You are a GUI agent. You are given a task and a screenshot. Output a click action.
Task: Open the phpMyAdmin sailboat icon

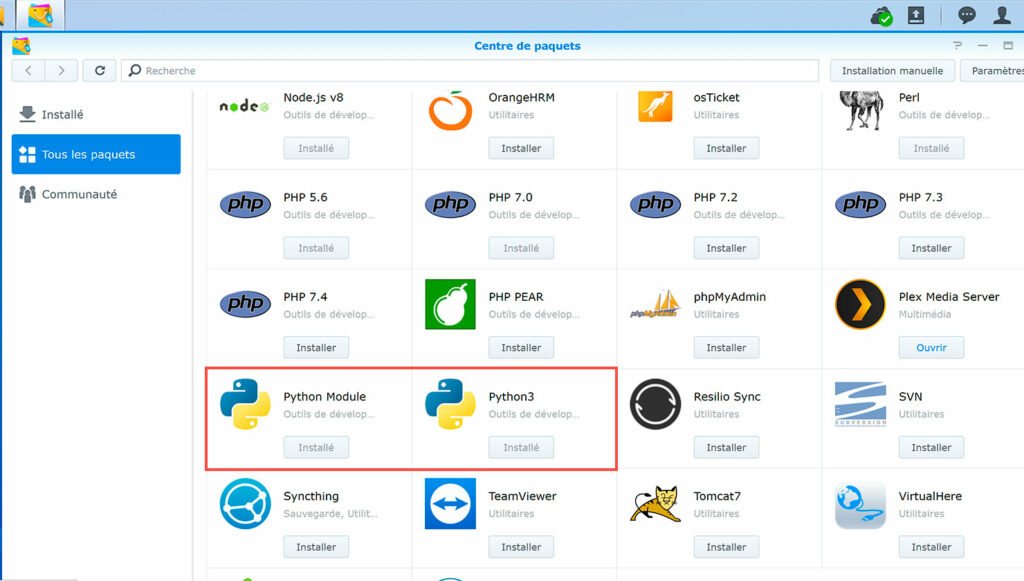(655, 304)
